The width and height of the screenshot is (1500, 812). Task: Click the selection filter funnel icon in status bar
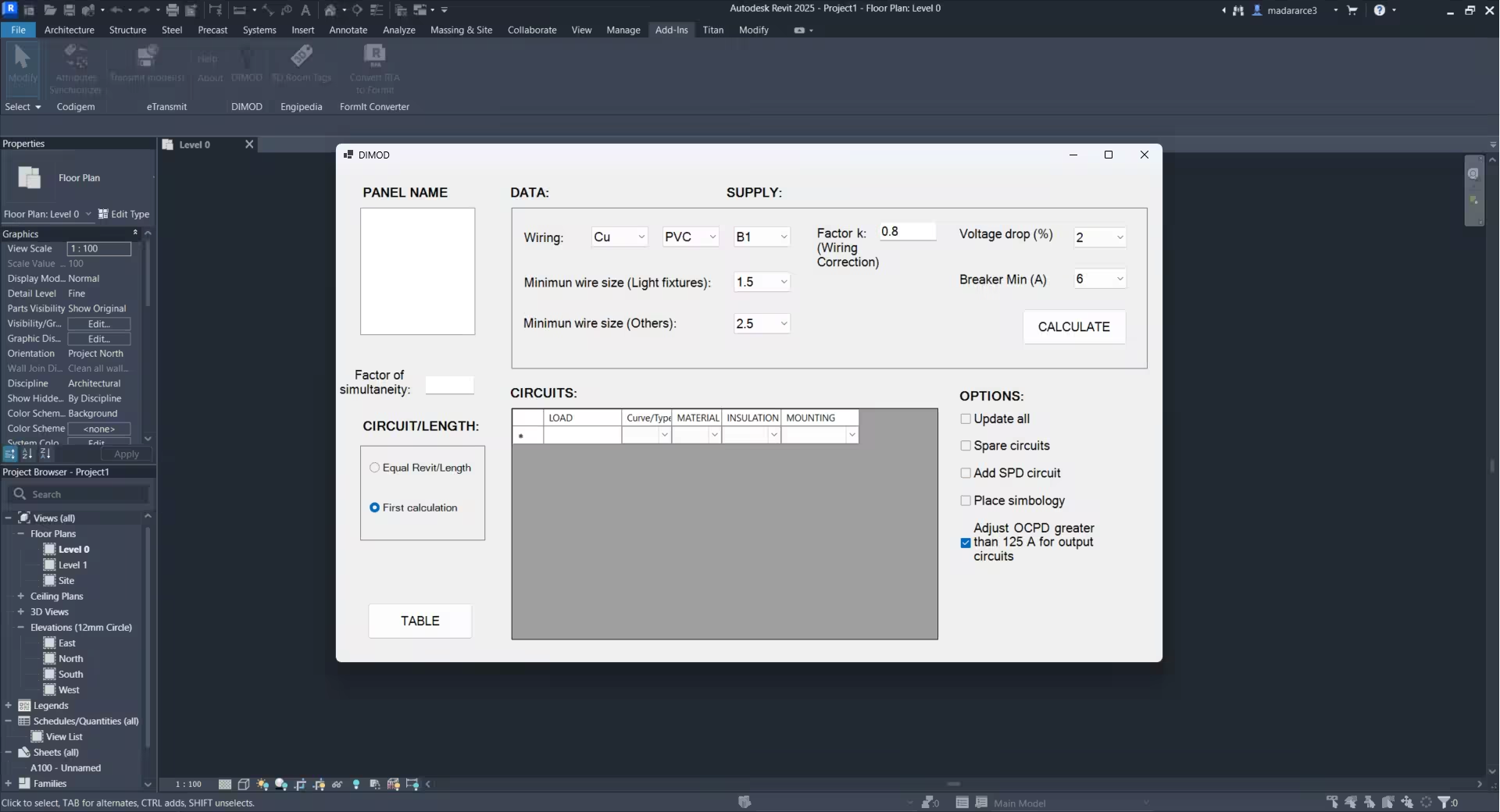[x=1444, y=802]
